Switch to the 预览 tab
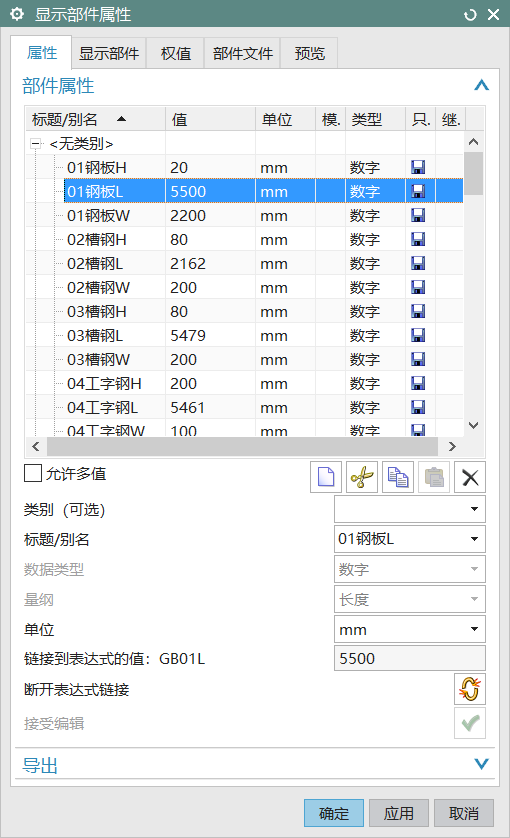This screenshot has height=838, width=510. point(310,53)
